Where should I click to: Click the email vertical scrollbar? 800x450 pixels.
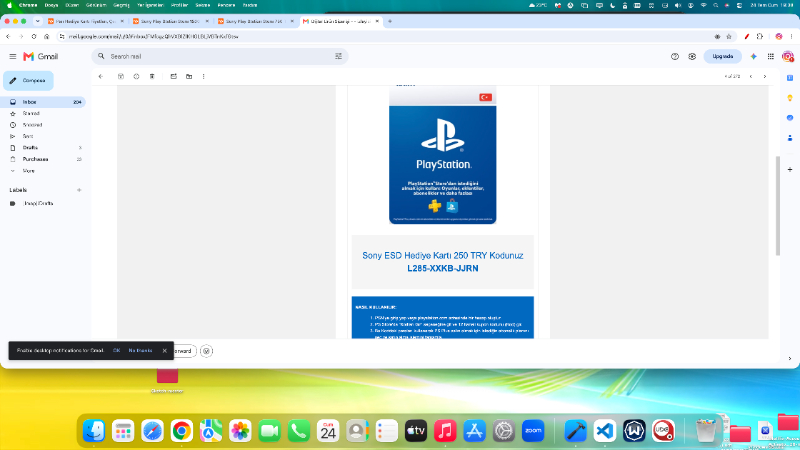click(x=778, y=205)
